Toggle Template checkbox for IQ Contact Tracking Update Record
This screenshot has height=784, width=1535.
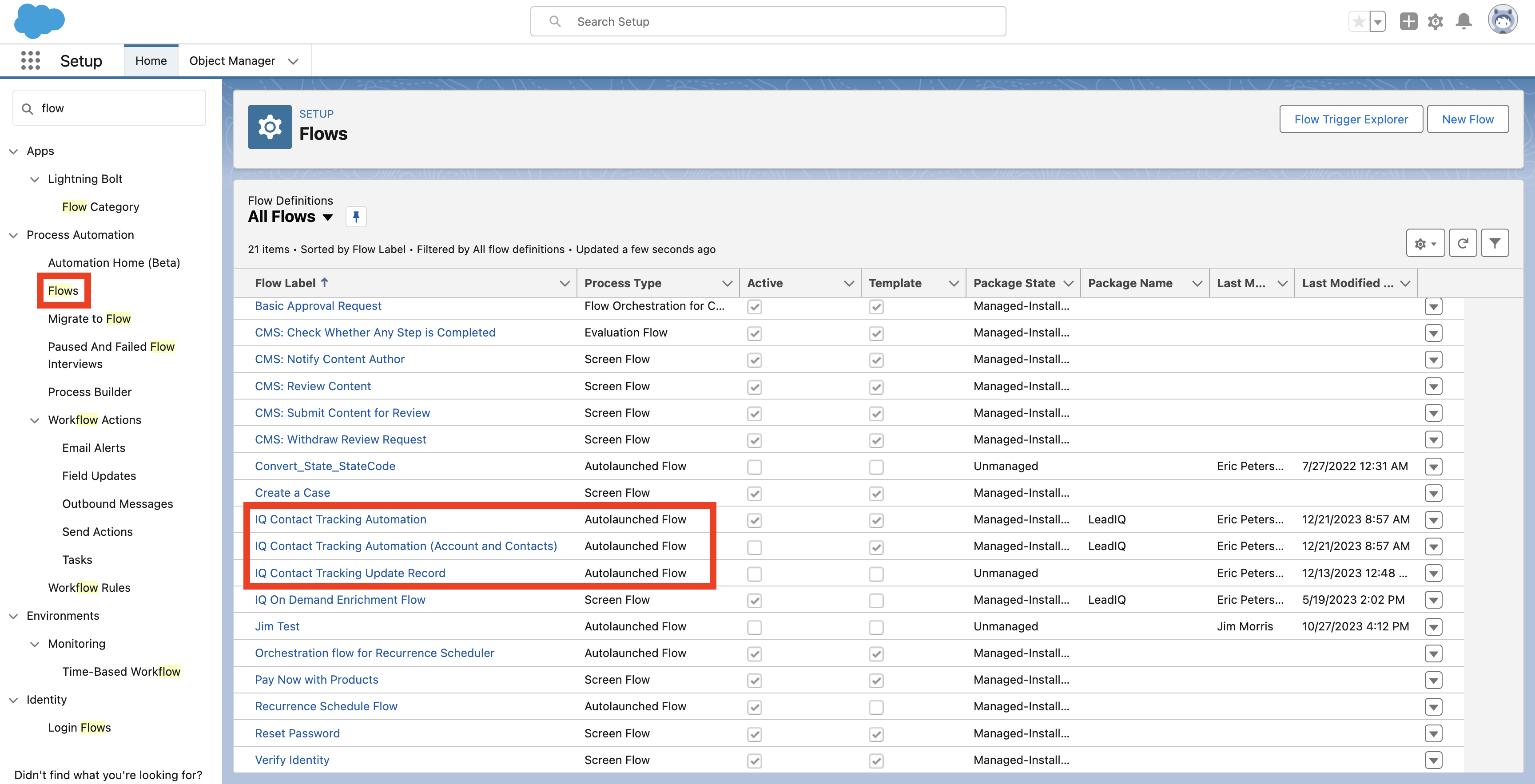point(876,574)
